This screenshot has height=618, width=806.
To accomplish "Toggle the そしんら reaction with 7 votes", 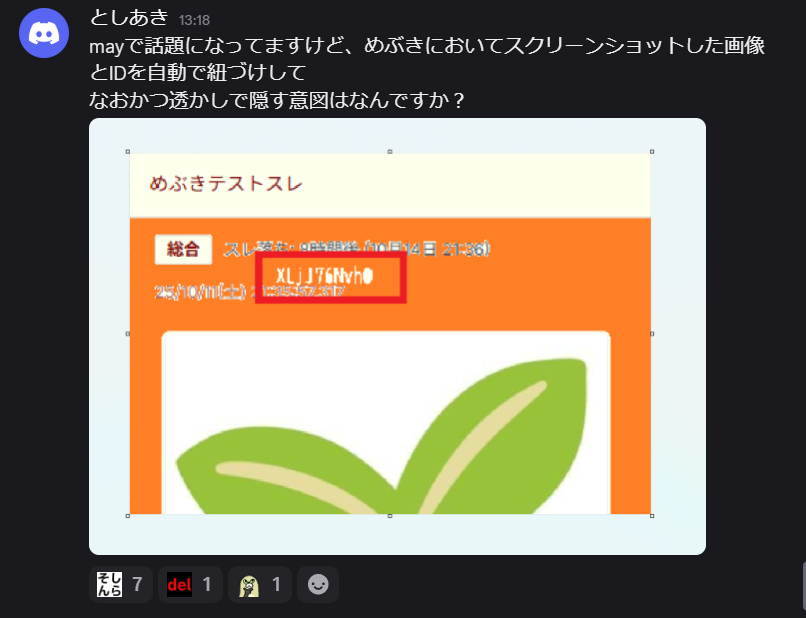I will [121, 585].
